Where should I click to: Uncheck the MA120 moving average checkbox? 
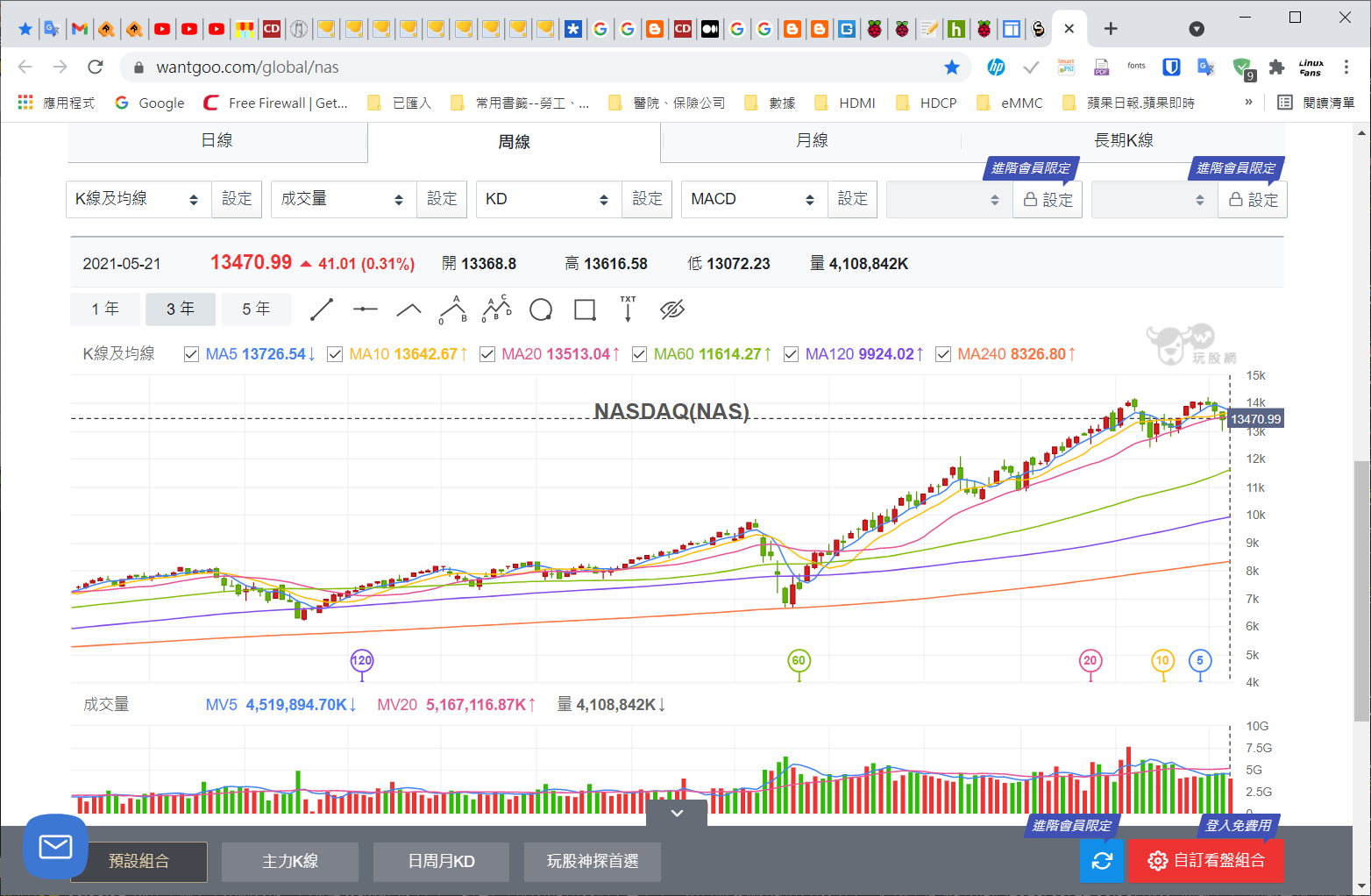click(791, 354)
